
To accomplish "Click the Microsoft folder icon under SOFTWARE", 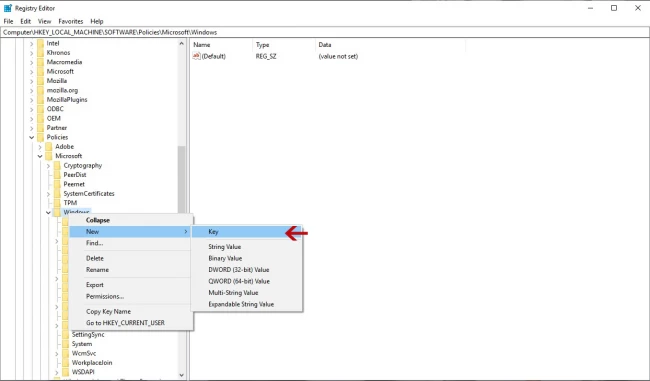I will (40, 71).
